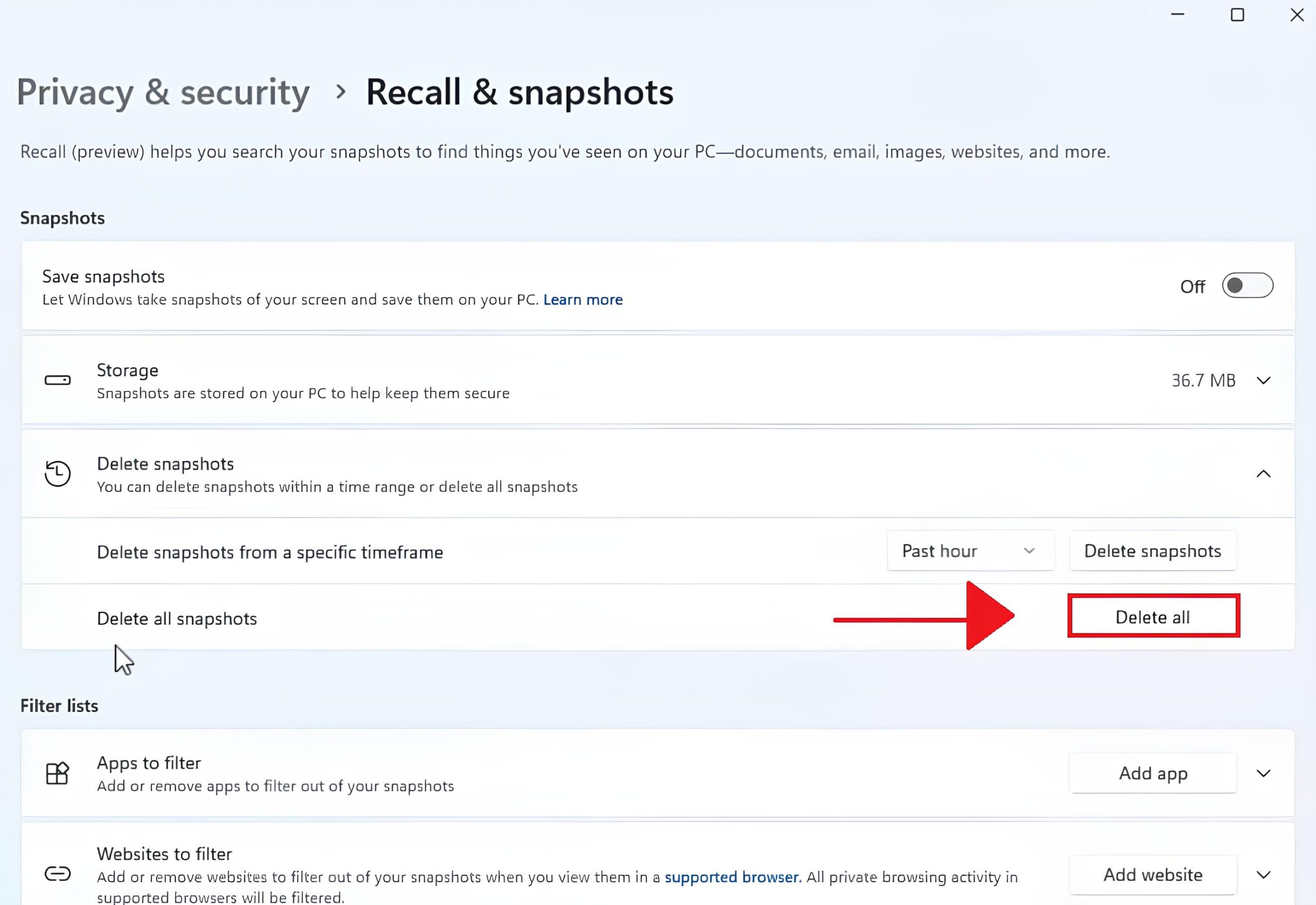This screenshot has height=905, width=1316.
Task: Click the Recall & snapshots breadcrumb title
Action: (520, 92)
